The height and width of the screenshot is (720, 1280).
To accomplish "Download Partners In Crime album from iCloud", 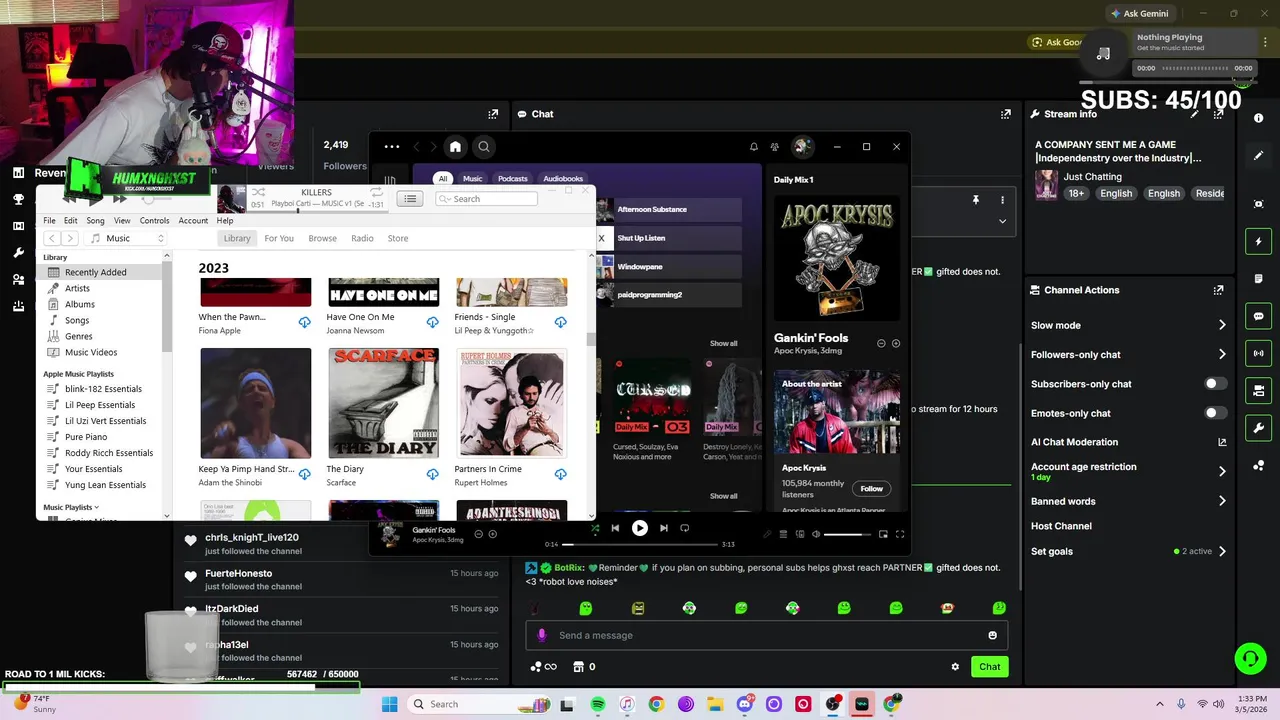I will pos(560,474).
